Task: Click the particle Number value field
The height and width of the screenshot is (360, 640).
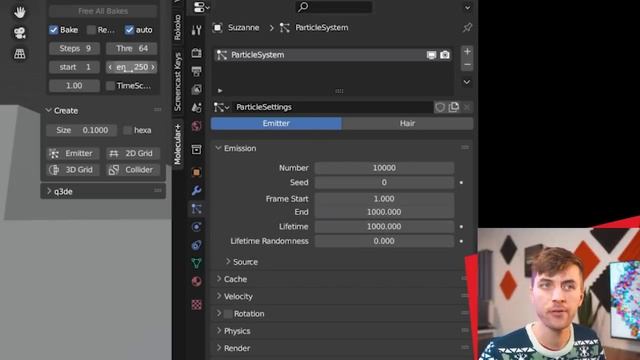Action: 384,168
